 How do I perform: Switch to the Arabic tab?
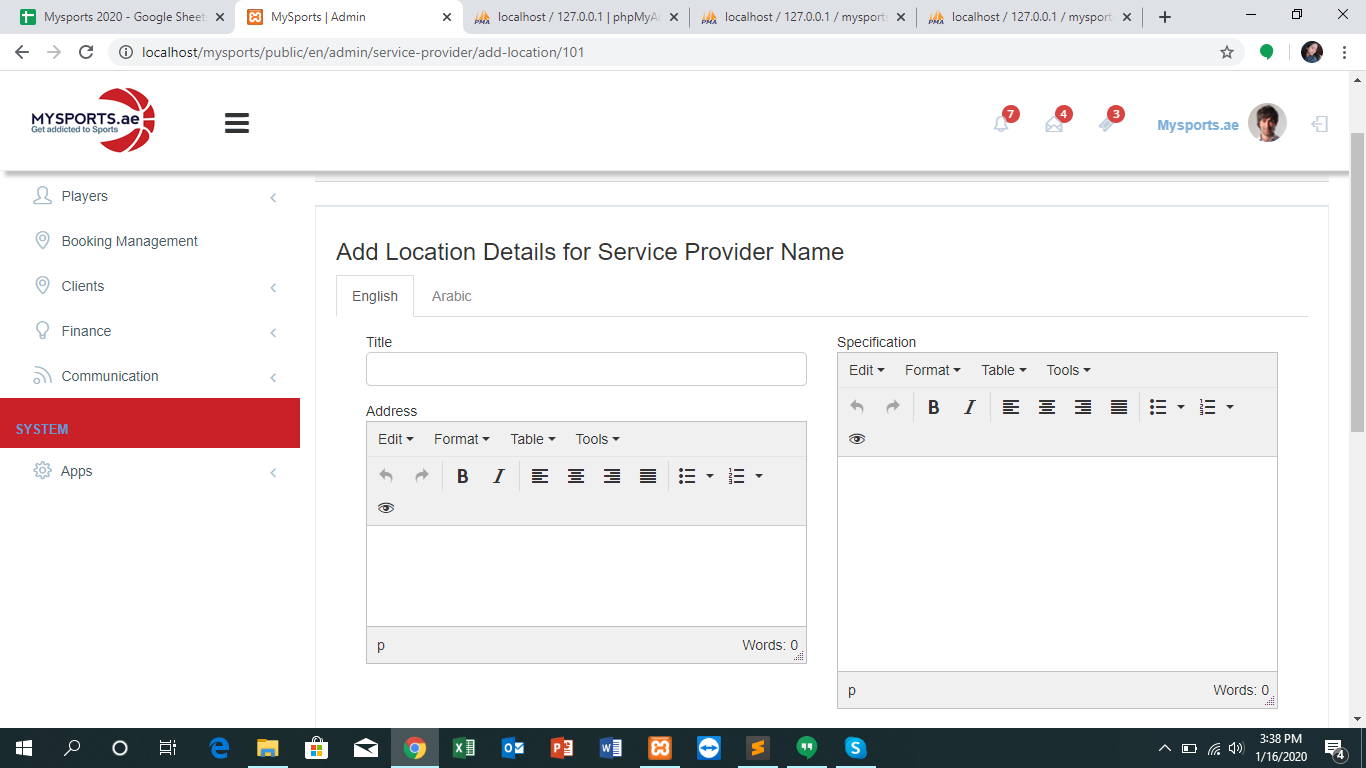point(451,296)
